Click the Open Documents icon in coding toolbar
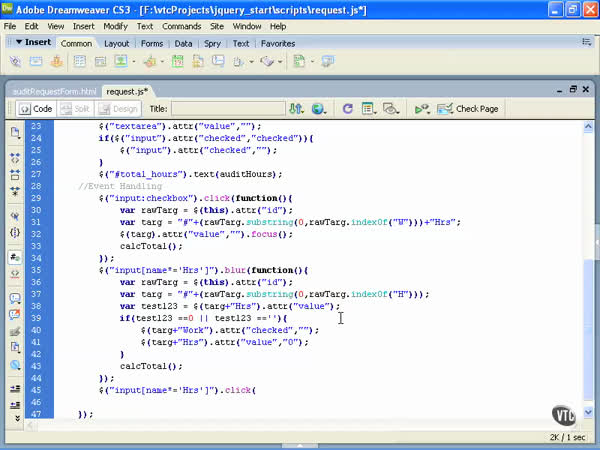 tap(15, 132)
